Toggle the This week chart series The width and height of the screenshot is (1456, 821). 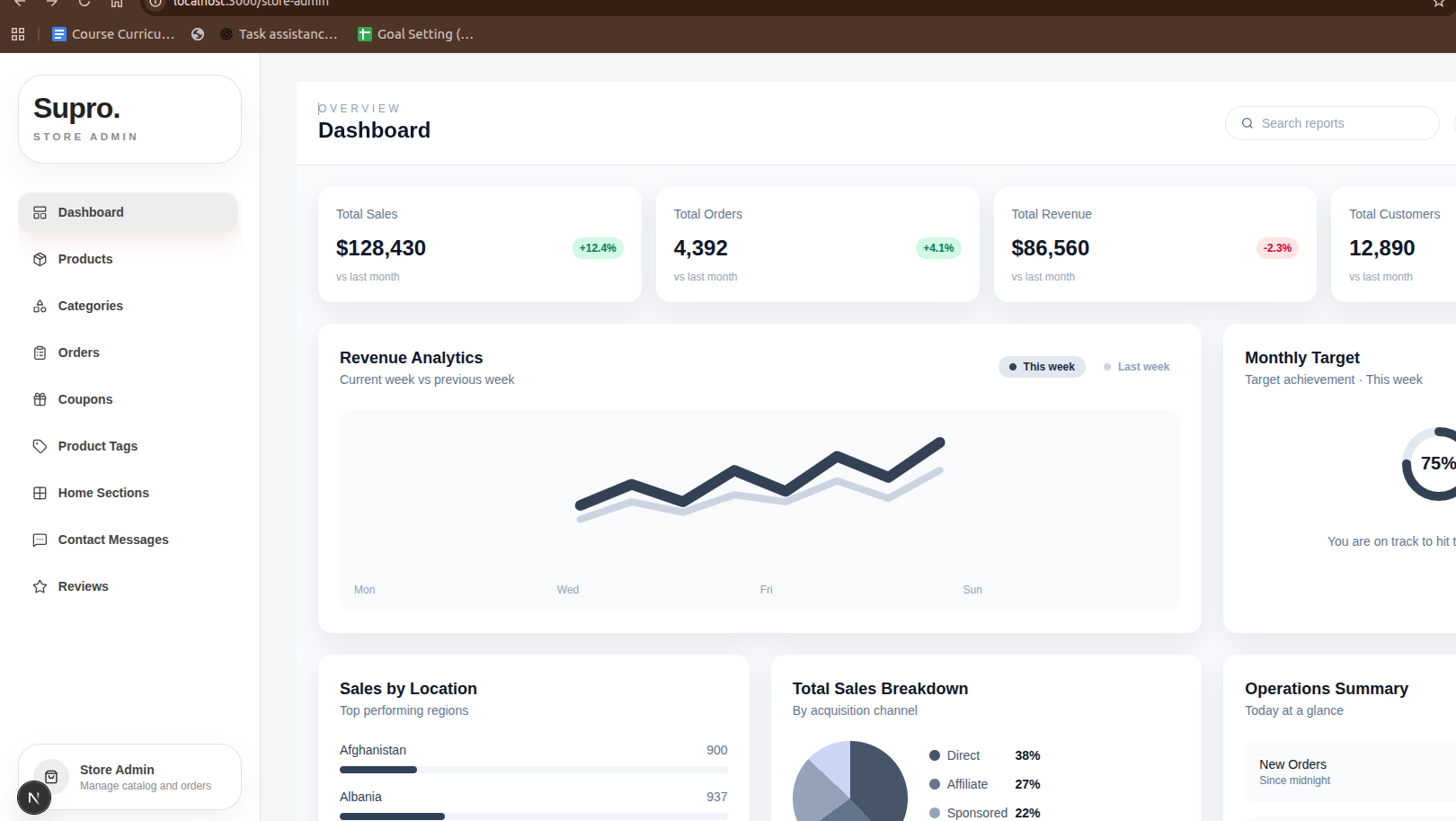(1042, 367)
